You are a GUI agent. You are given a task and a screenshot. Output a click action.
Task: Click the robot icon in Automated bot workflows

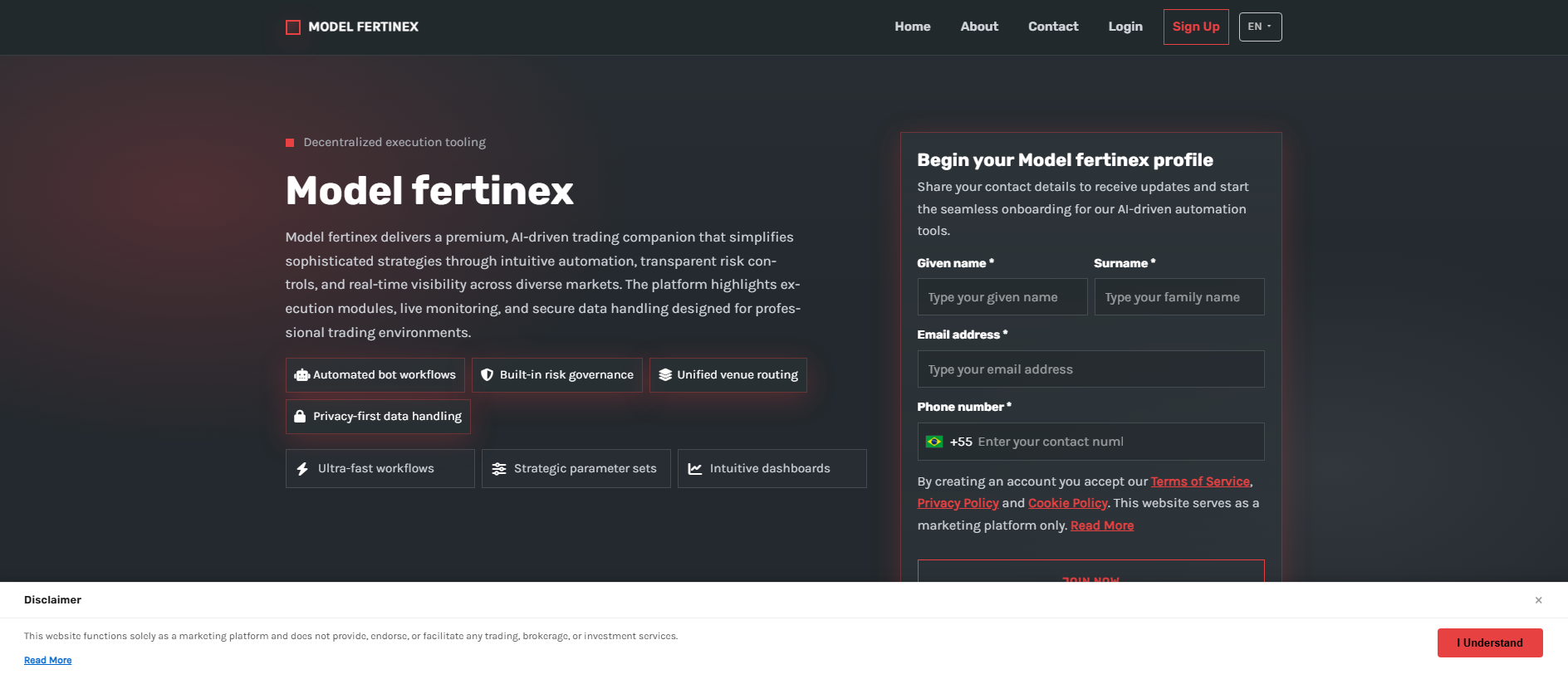coord(301,375)
